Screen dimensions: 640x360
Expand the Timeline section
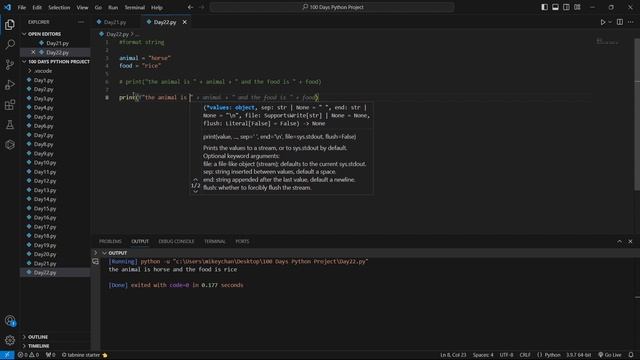[24, 346]
